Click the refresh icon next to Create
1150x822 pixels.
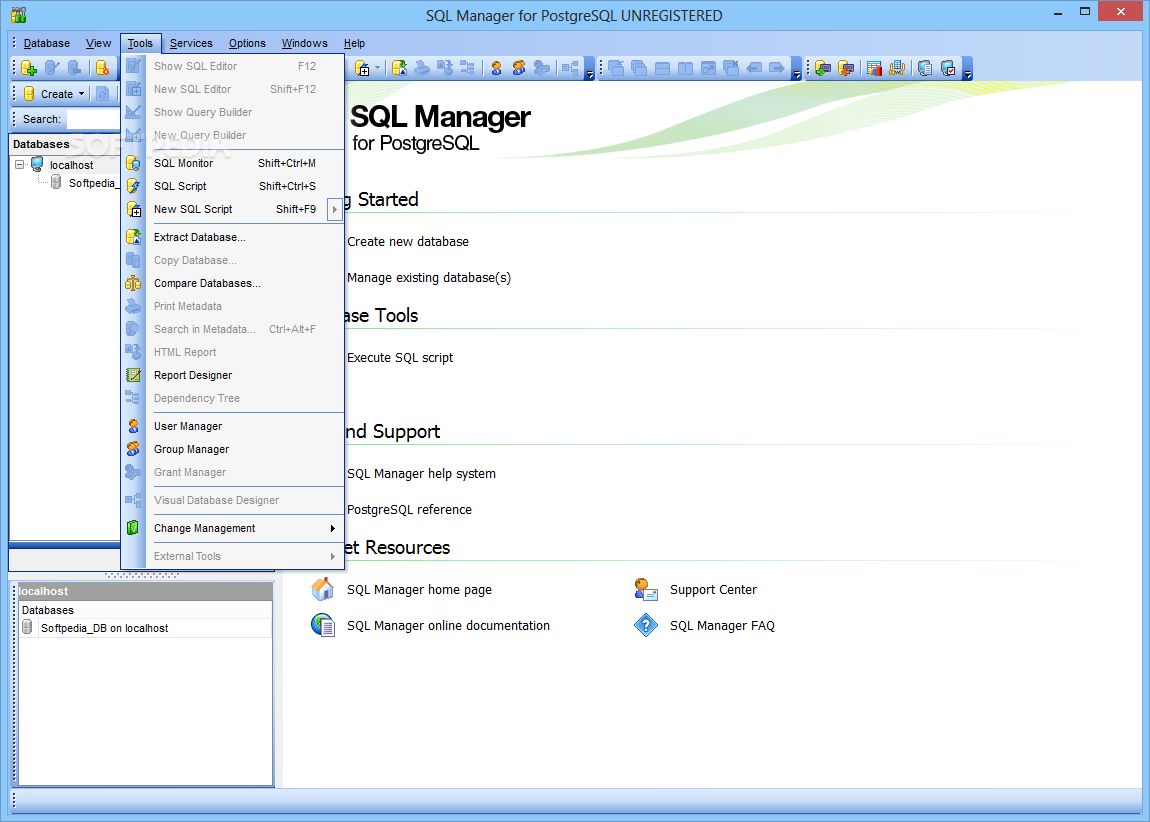(103, 94)
